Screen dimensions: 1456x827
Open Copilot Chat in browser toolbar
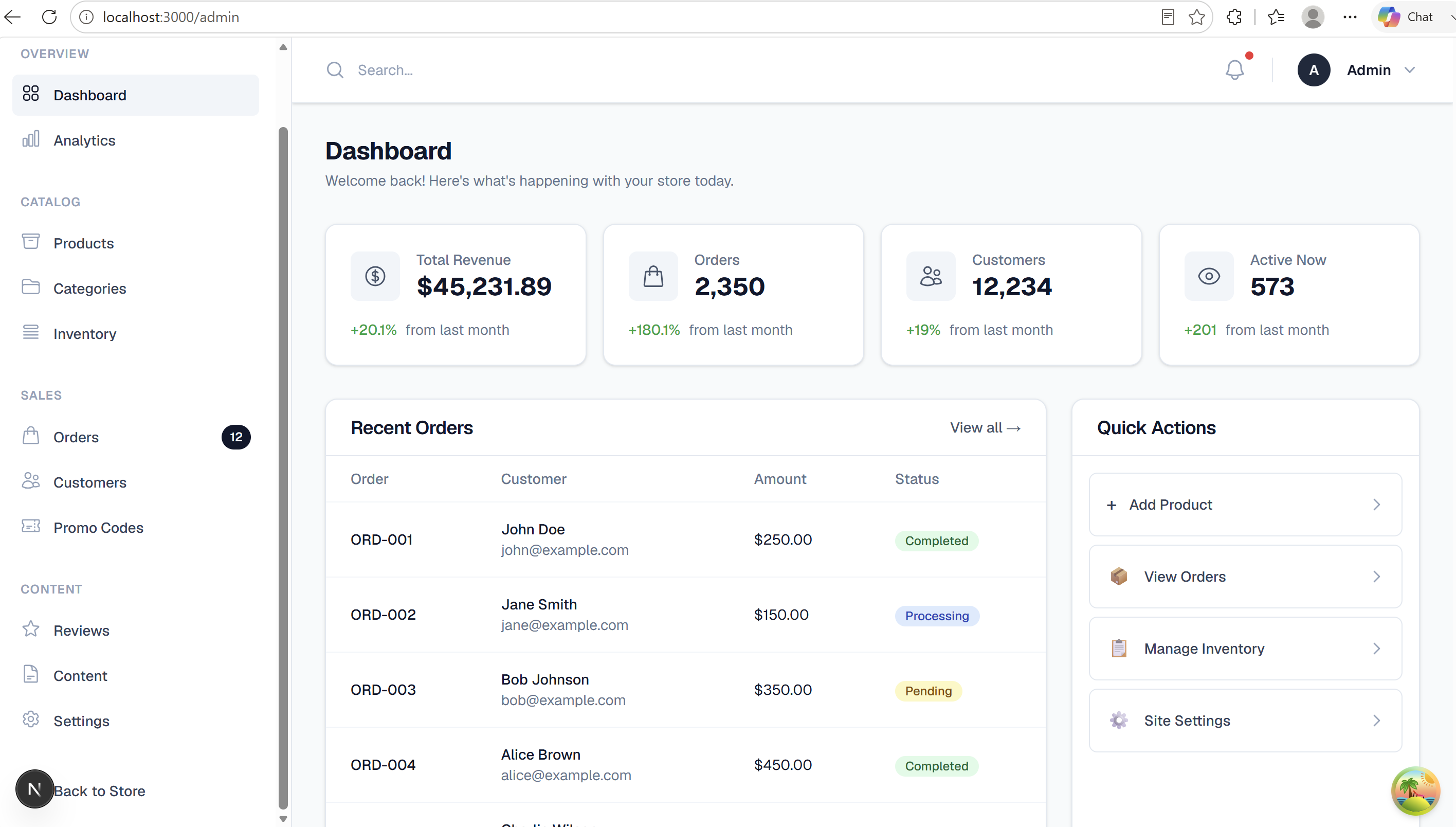[x=1406, y=17]
